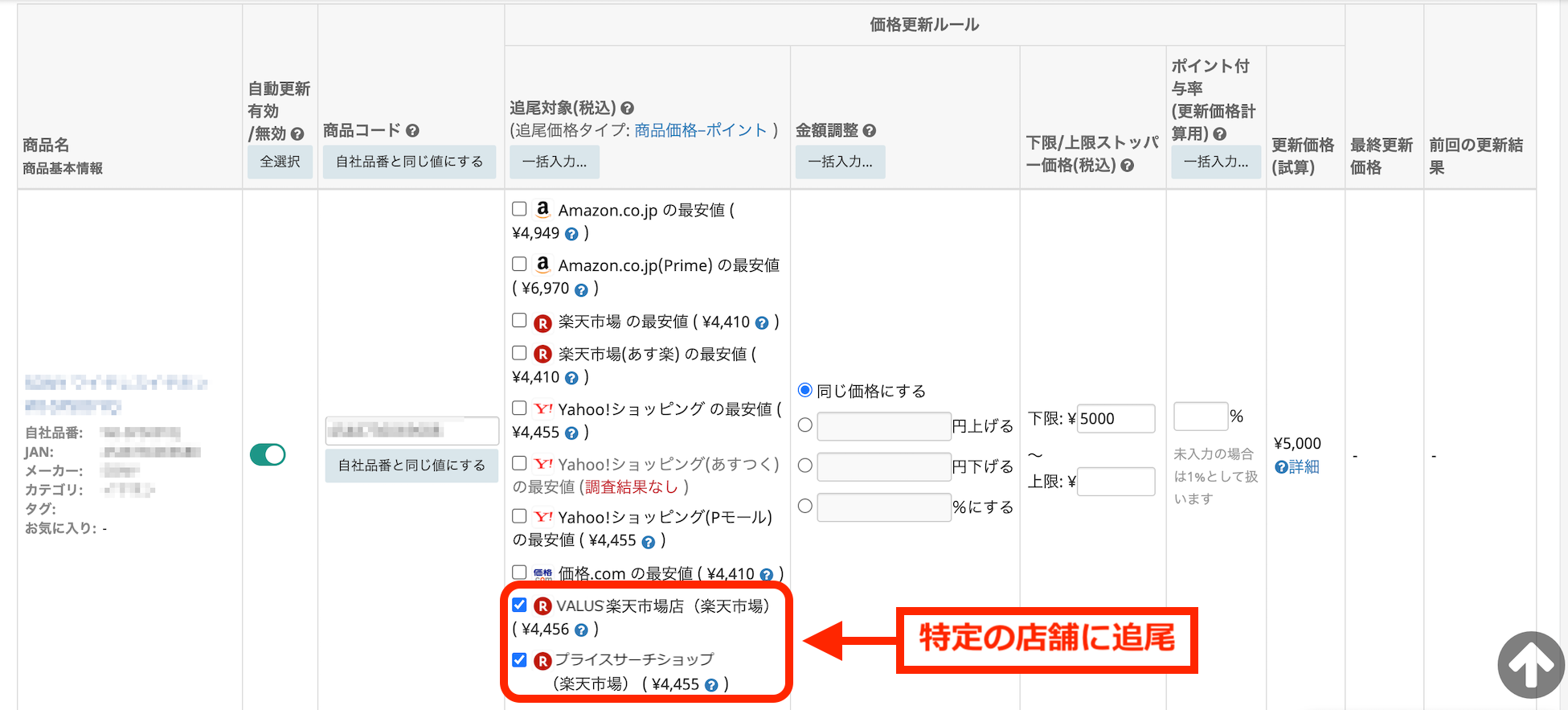Click help icon beside Amazon.co.jp ¥4,949 price
The width and height of the screenshot is (1568, 710).
tap(571, 234)
